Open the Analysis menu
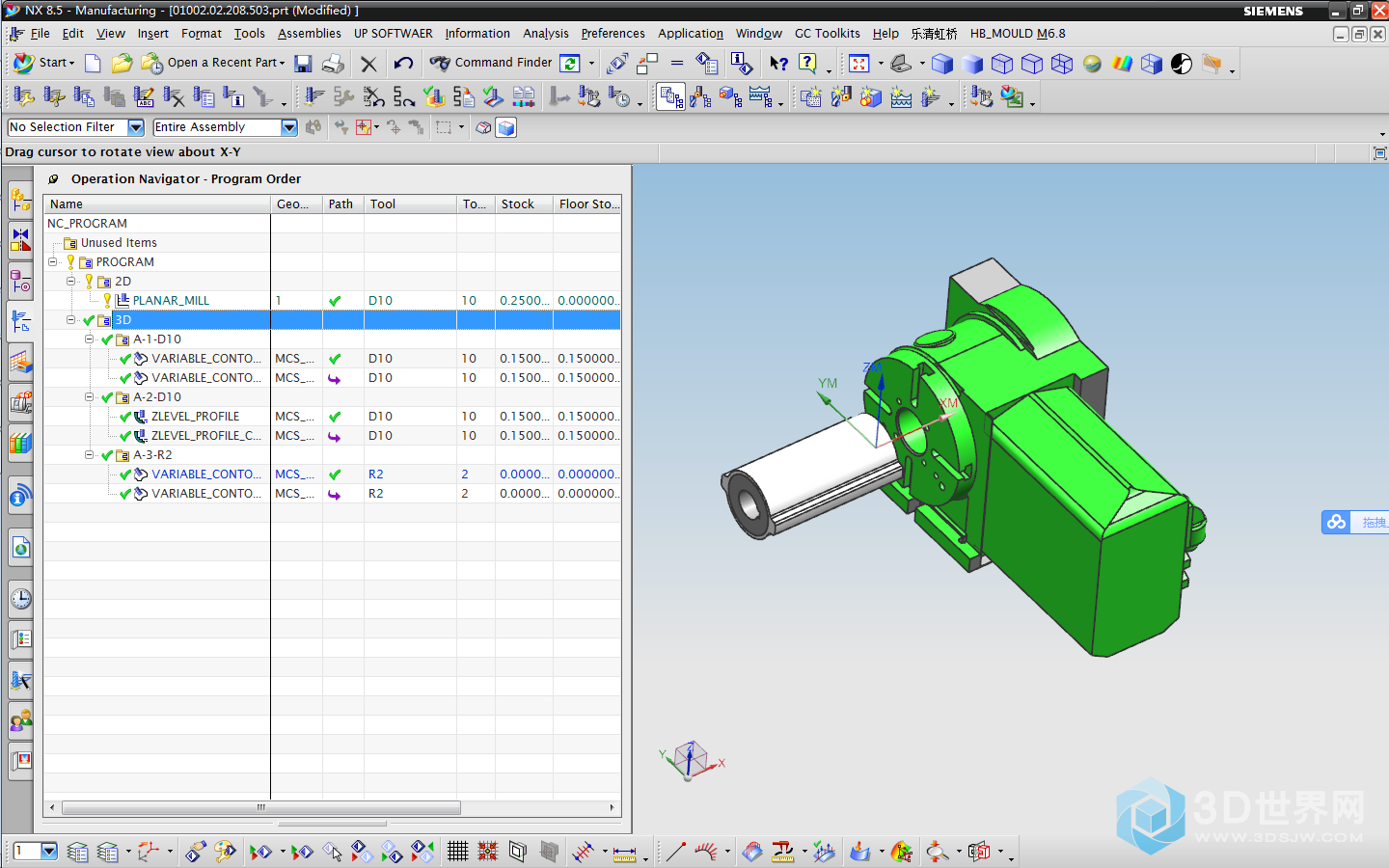This screenshot has width=1389, height=868. click(x=546, y=33)
